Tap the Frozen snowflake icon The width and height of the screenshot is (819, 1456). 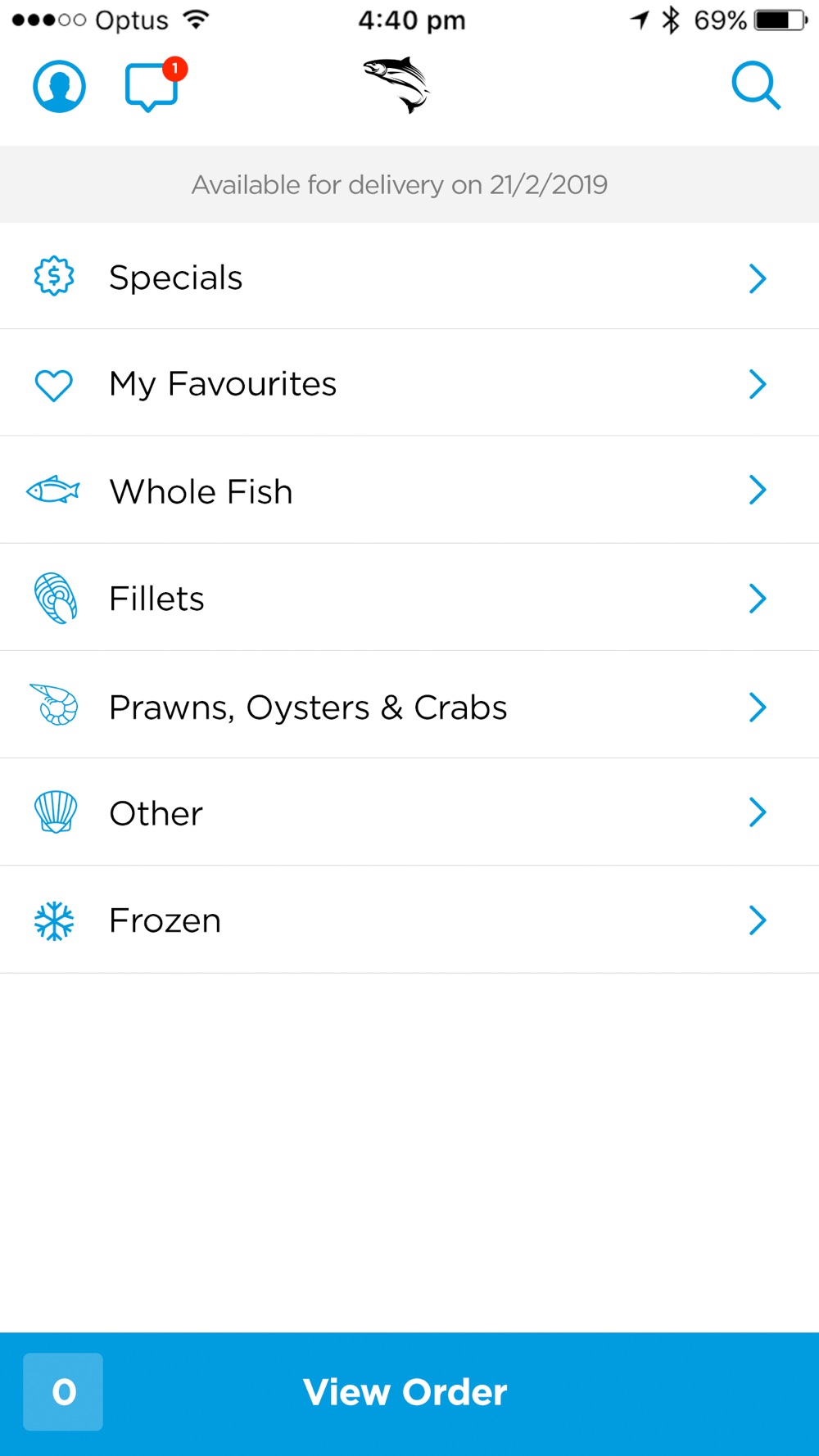click(x=54, y=920)
